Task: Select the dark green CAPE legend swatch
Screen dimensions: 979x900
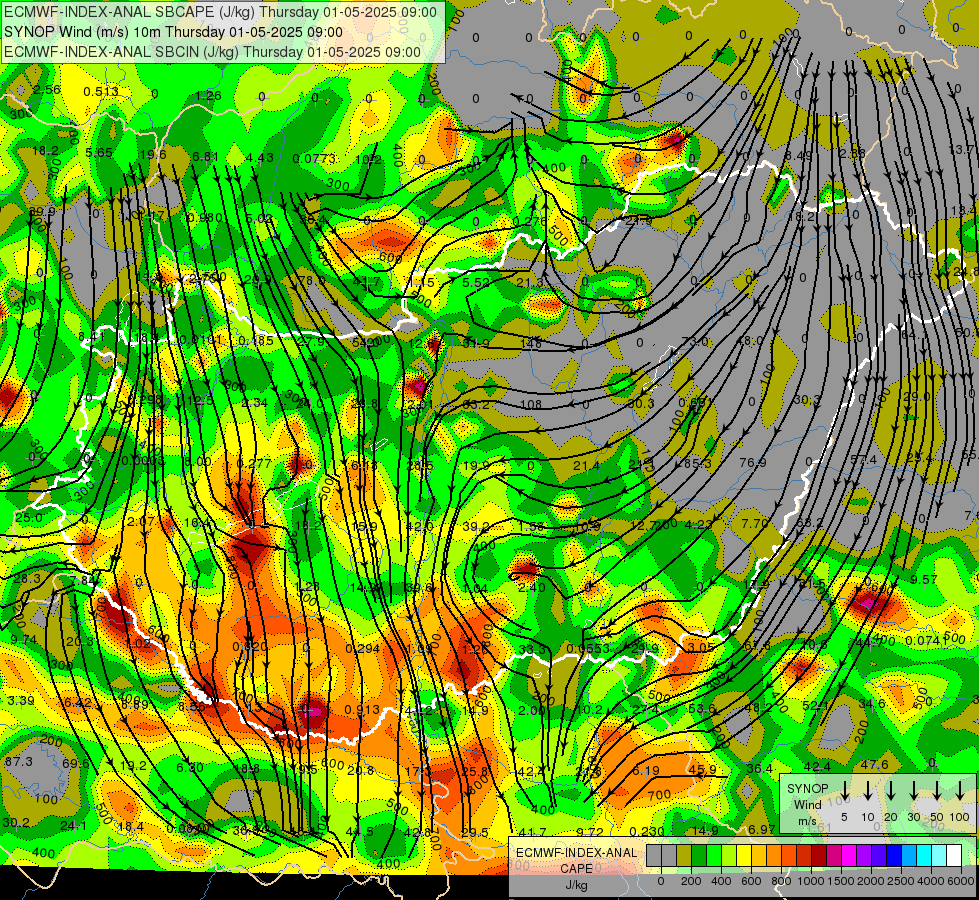Action: 699,856
